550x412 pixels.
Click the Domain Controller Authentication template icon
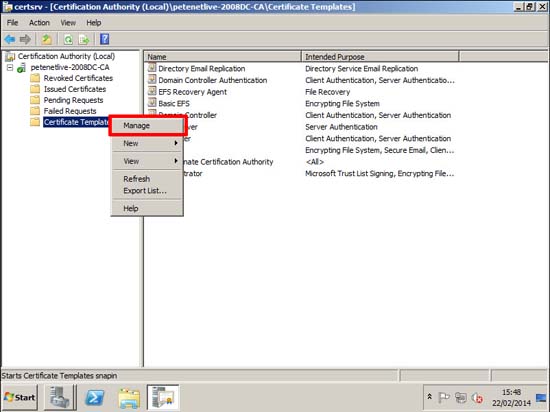click(152, 80)
